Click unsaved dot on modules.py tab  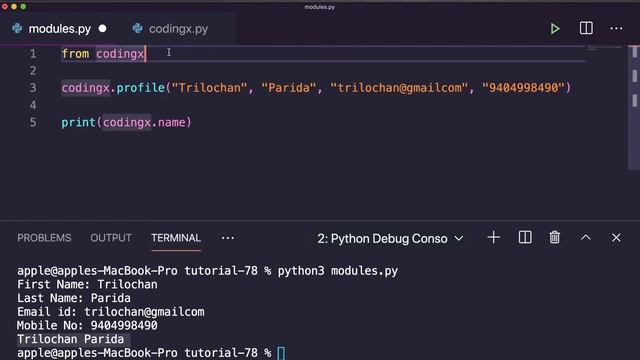pyautogui.click(x=102, y=29)
